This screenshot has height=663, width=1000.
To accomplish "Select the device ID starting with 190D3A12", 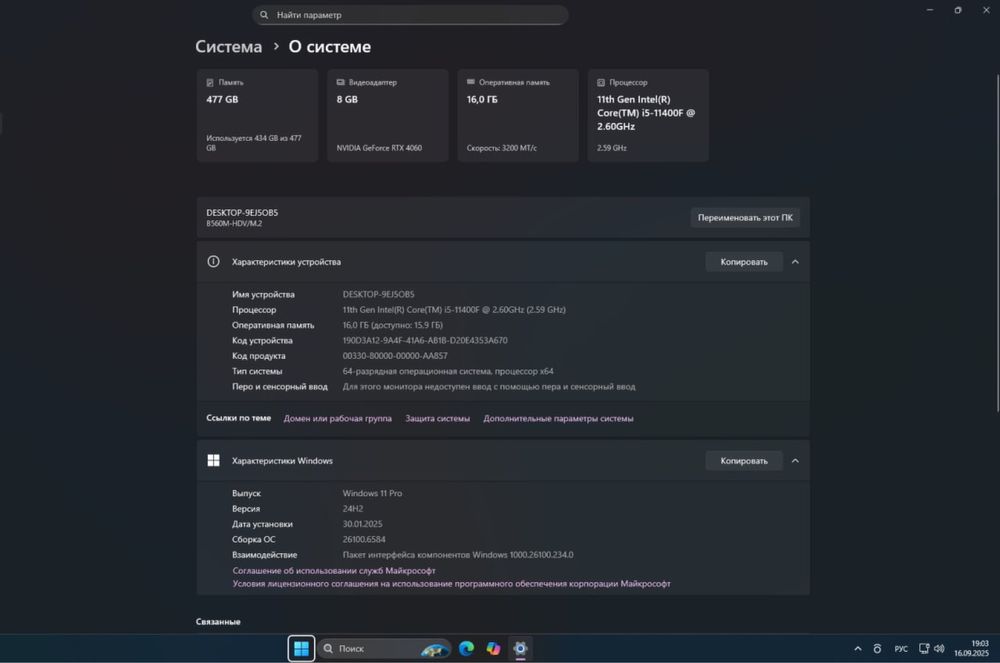I will coord(425,340).
